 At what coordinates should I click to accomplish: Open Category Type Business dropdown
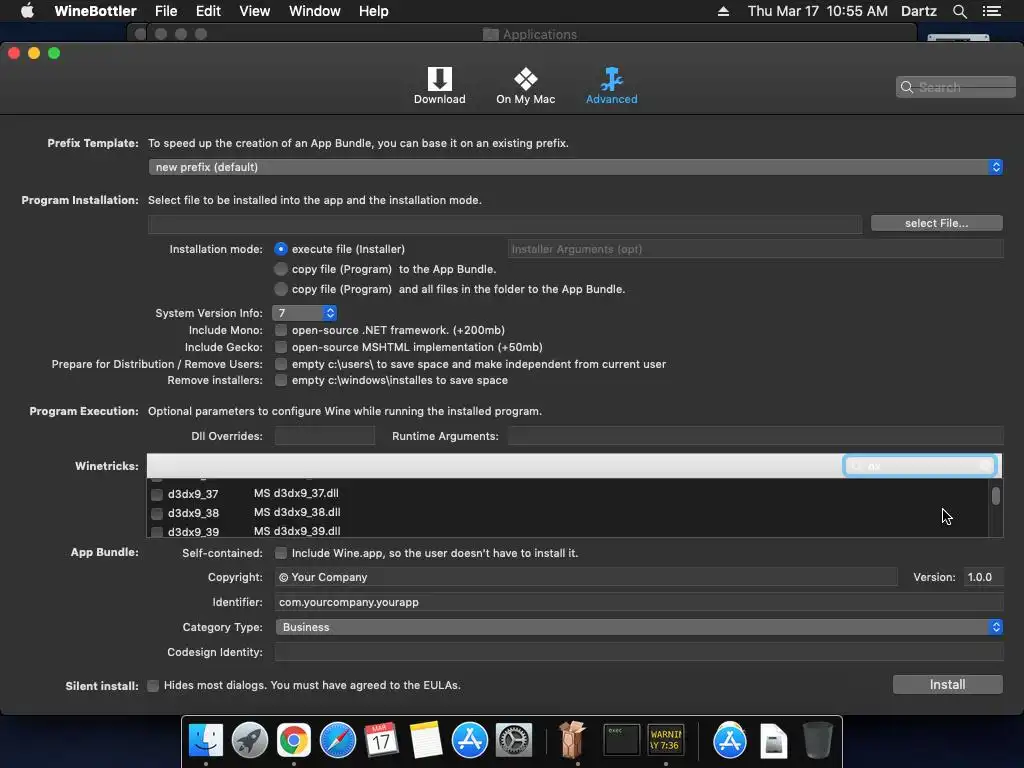point(639,627)
